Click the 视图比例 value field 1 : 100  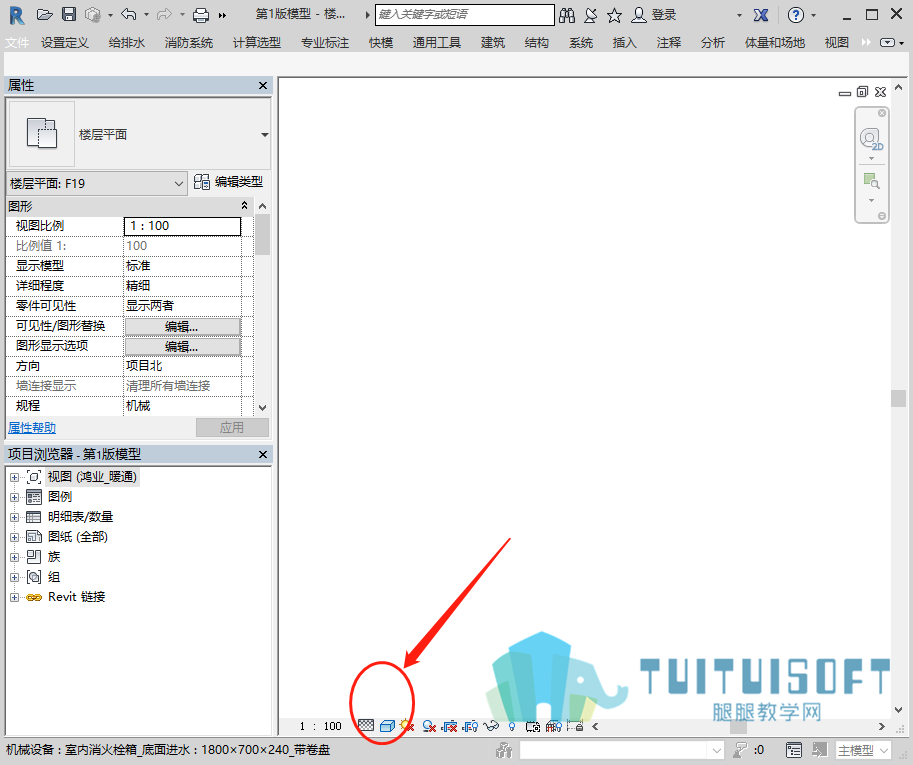tap(182, 226)
